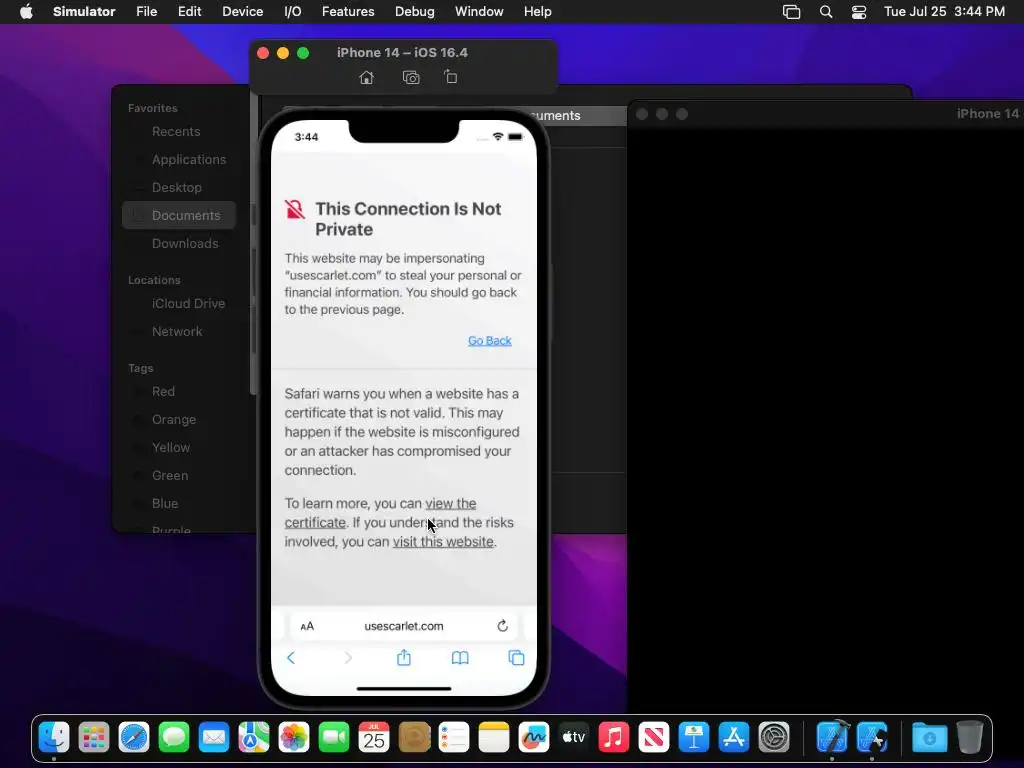Tap the Safari reload page icon
The width and height of the screenshot is (1024, 768).
[x=502, y=626]
